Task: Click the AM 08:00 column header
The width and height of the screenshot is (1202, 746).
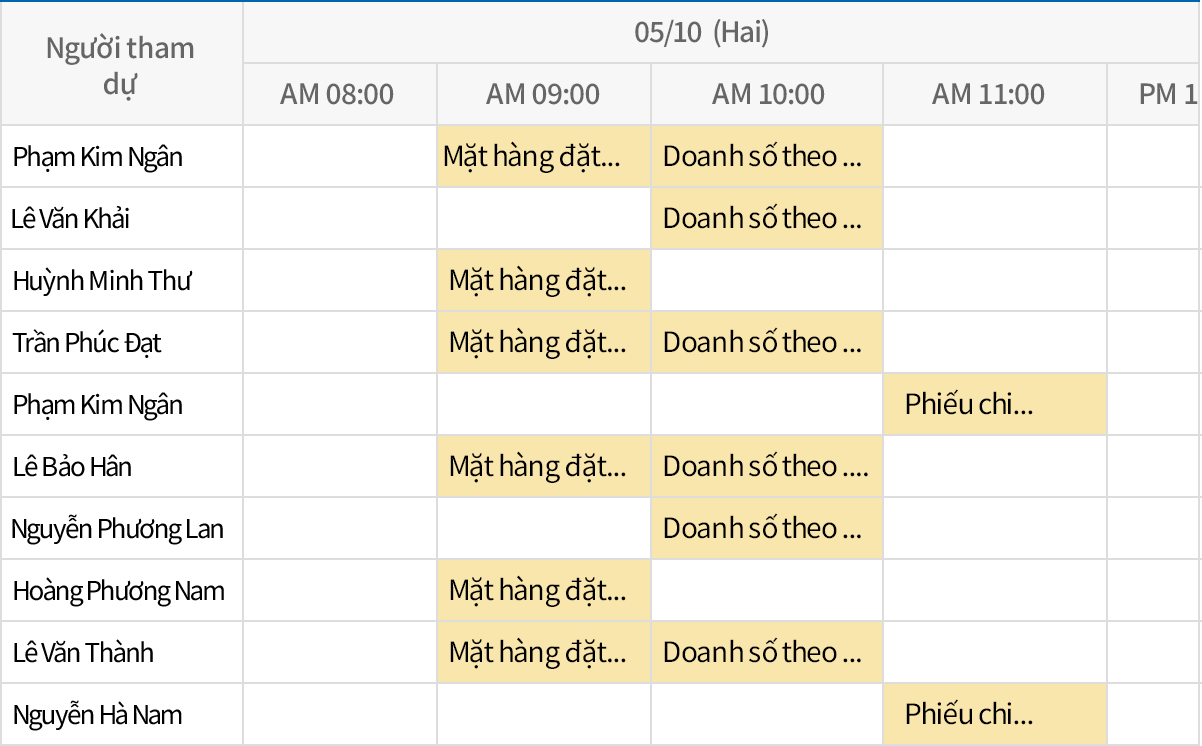Action: 337,95
